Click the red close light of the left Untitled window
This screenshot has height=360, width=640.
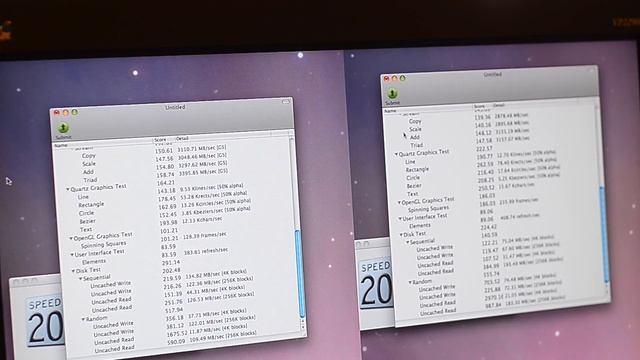click(57, 113)
